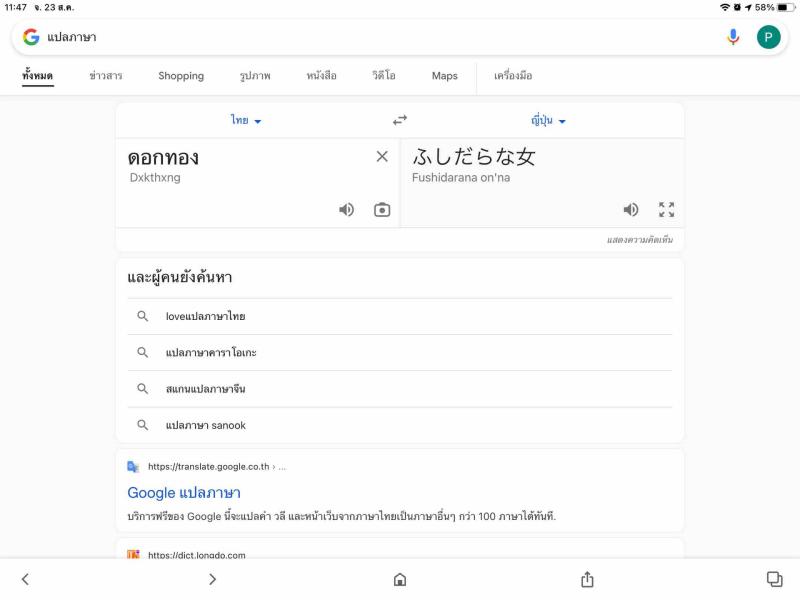Open the green P profile avatar
Screen dimensions: 800x600
768,37
